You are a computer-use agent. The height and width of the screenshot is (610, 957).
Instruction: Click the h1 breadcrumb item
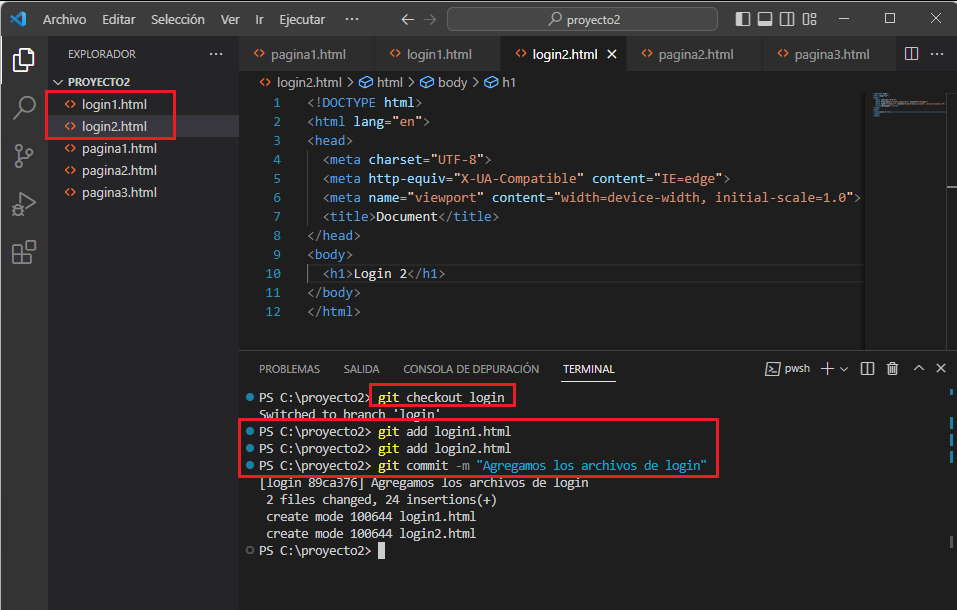click(x=508, y=82)
